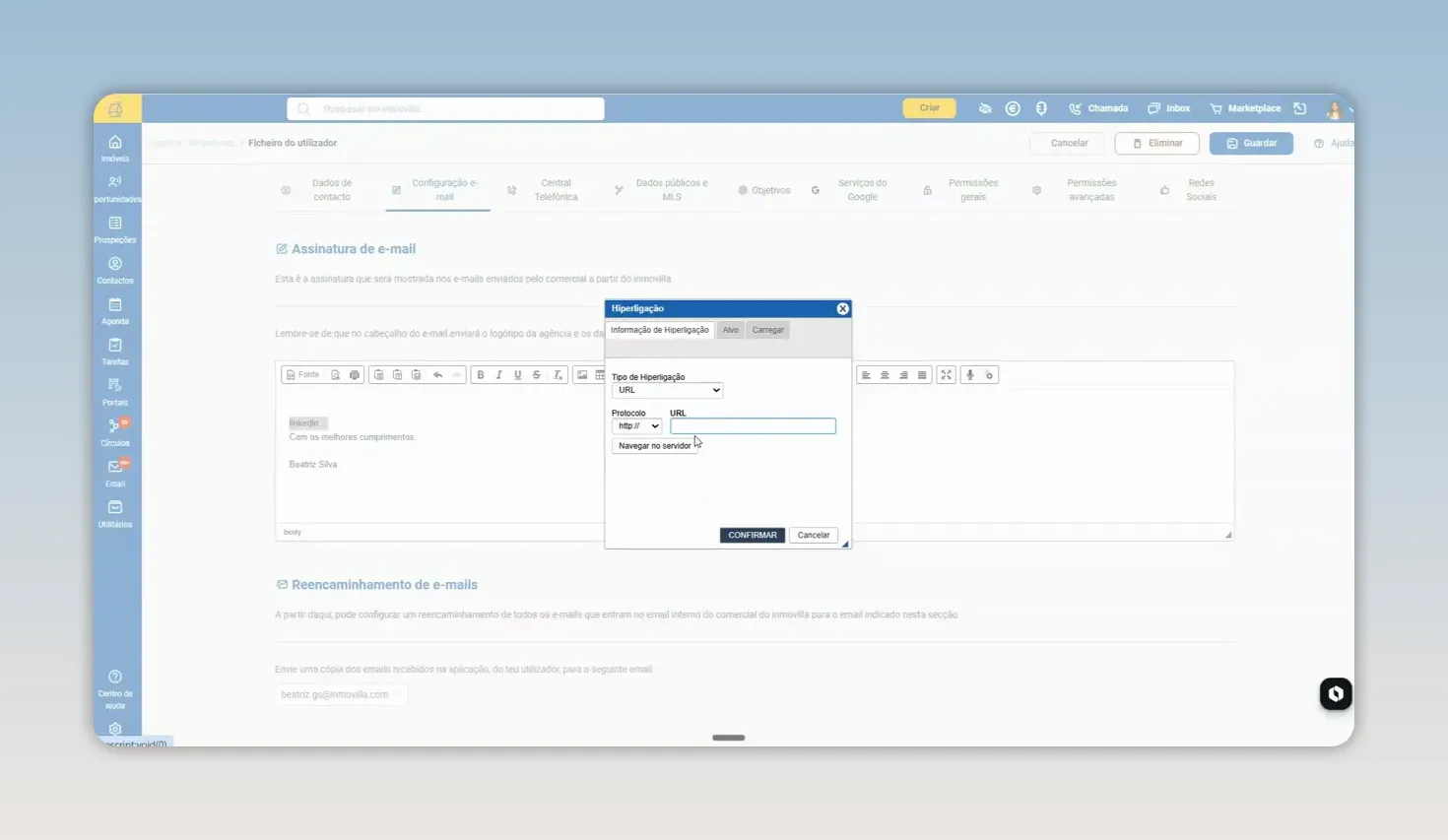Apply italic formatting in editor

tap(499, 375)
